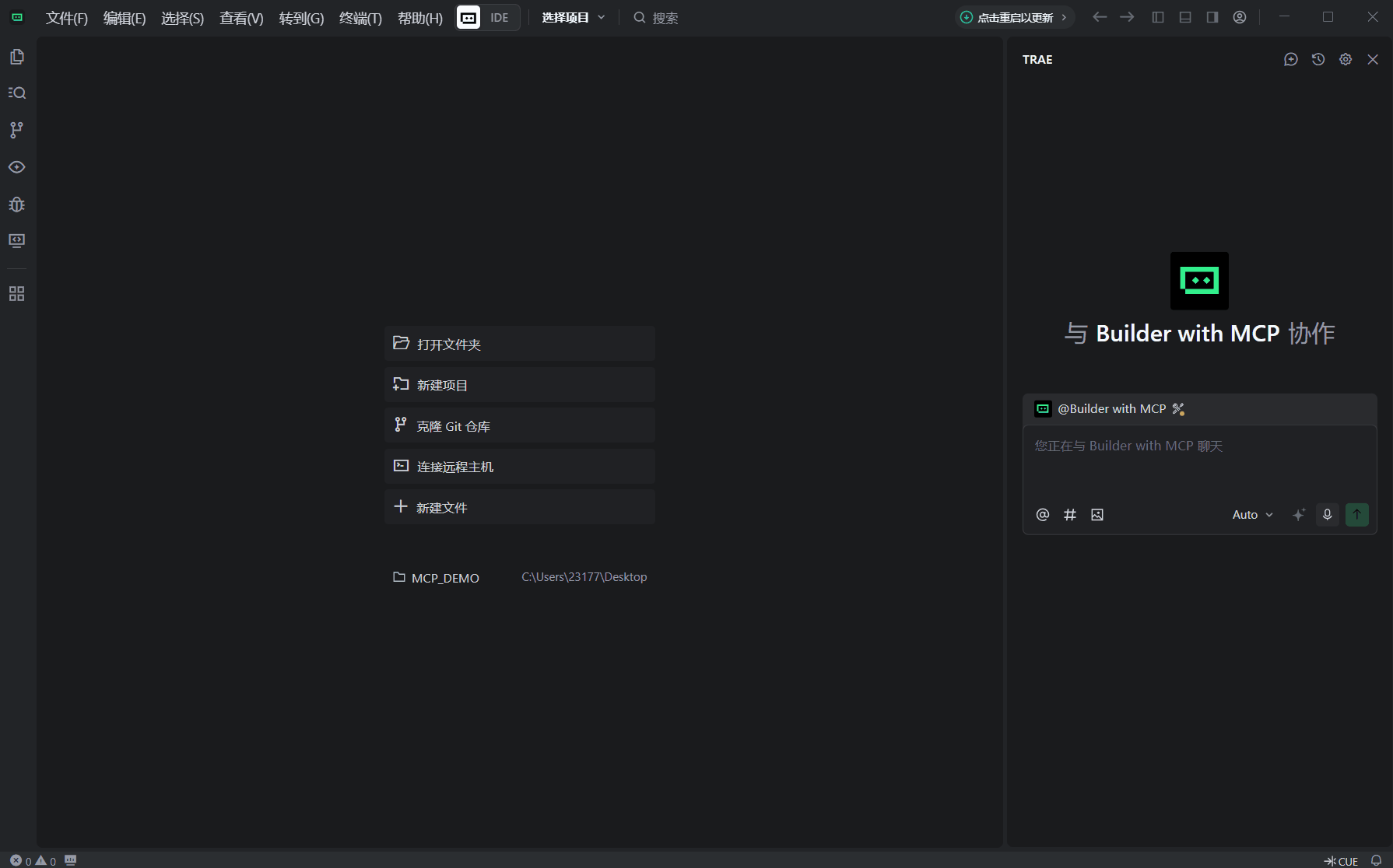Open the Search panel in sidebar
The width and height of the screenshot is (1393, 868).
[x=17, y=93]
